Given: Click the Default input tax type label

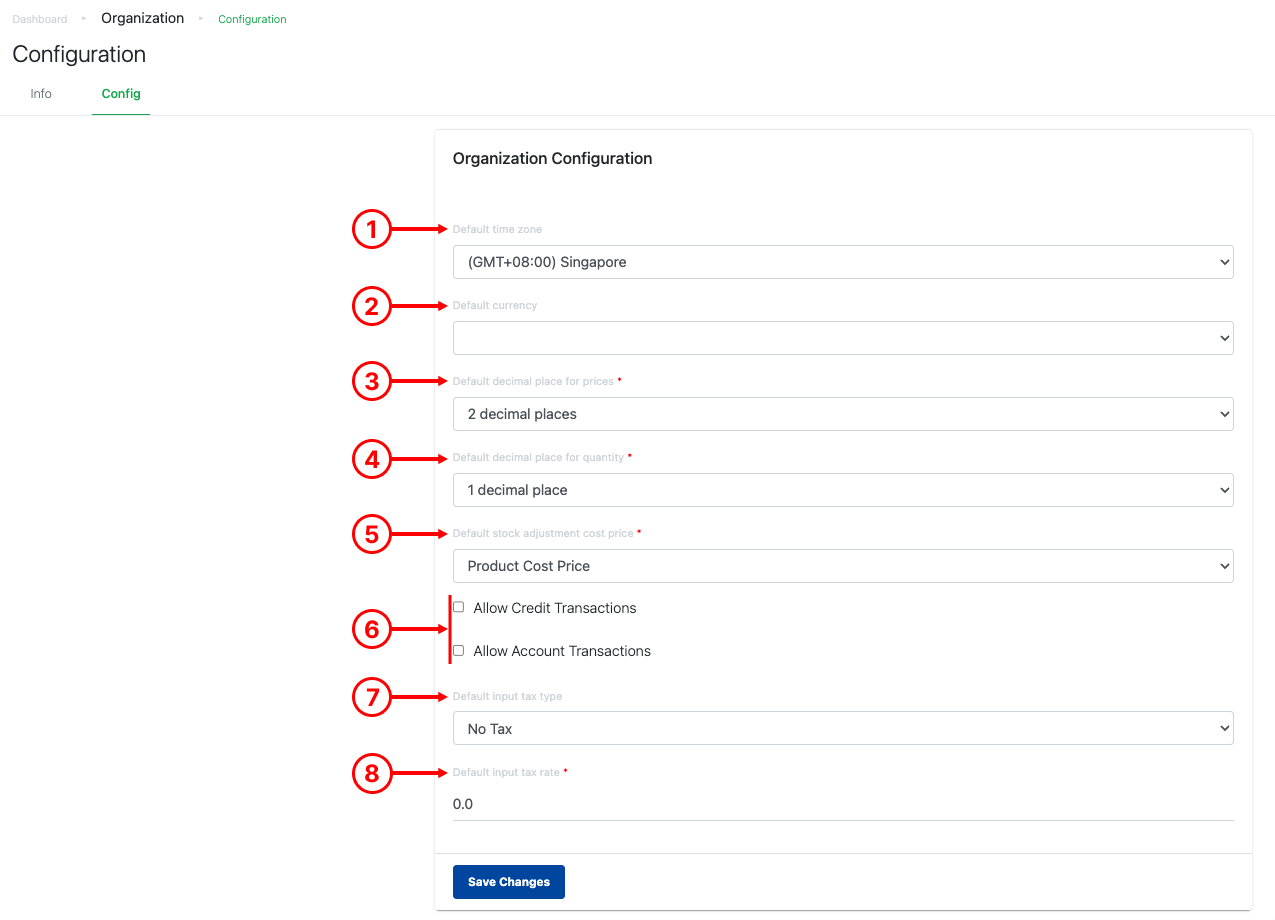Looking at the screenshot, I should click(x=507, y=696).
